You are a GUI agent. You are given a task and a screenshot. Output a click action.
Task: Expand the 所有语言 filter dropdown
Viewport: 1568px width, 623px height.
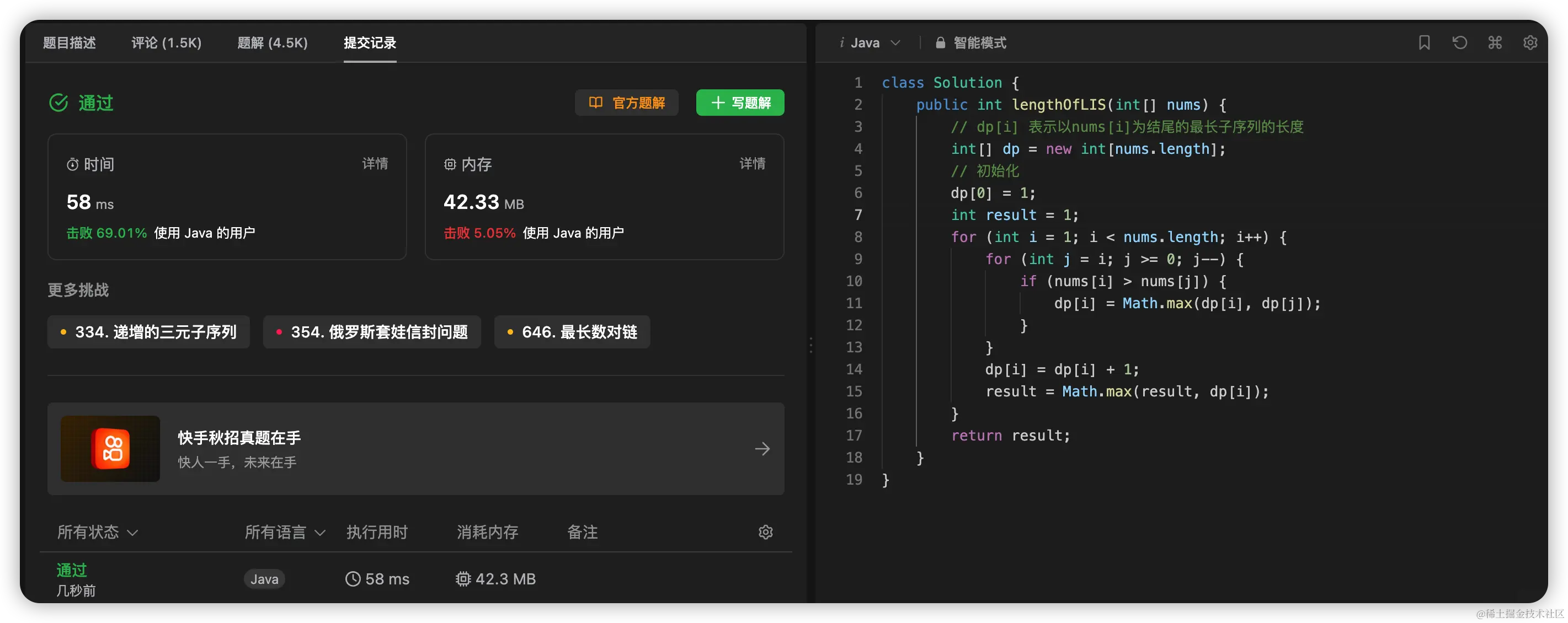pyautogui.click(x=285, y=533)
